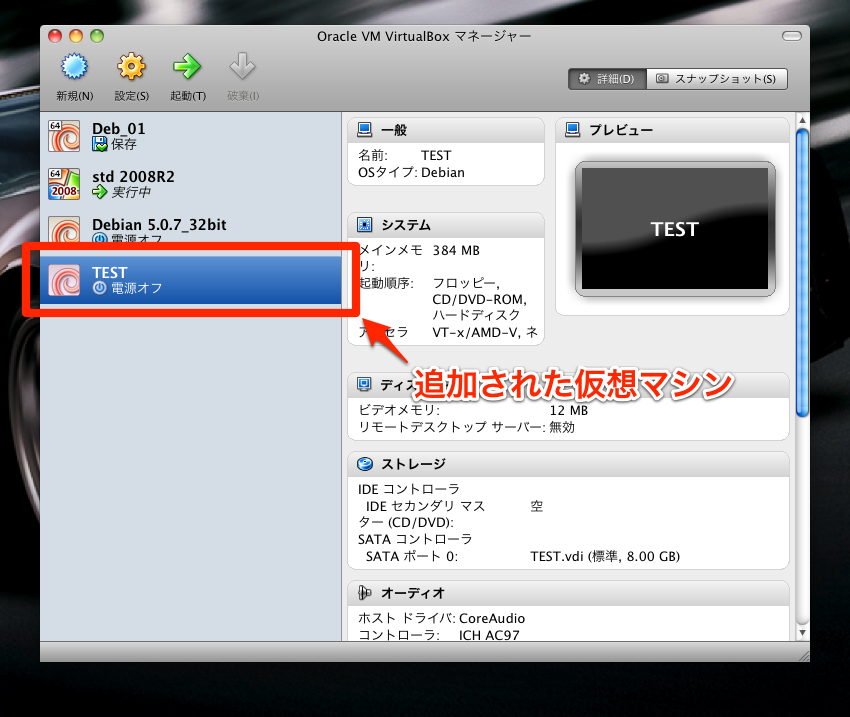Screen dimensions: 850x717
Task: Click the システム section chip icon
Action: (364, 224)
